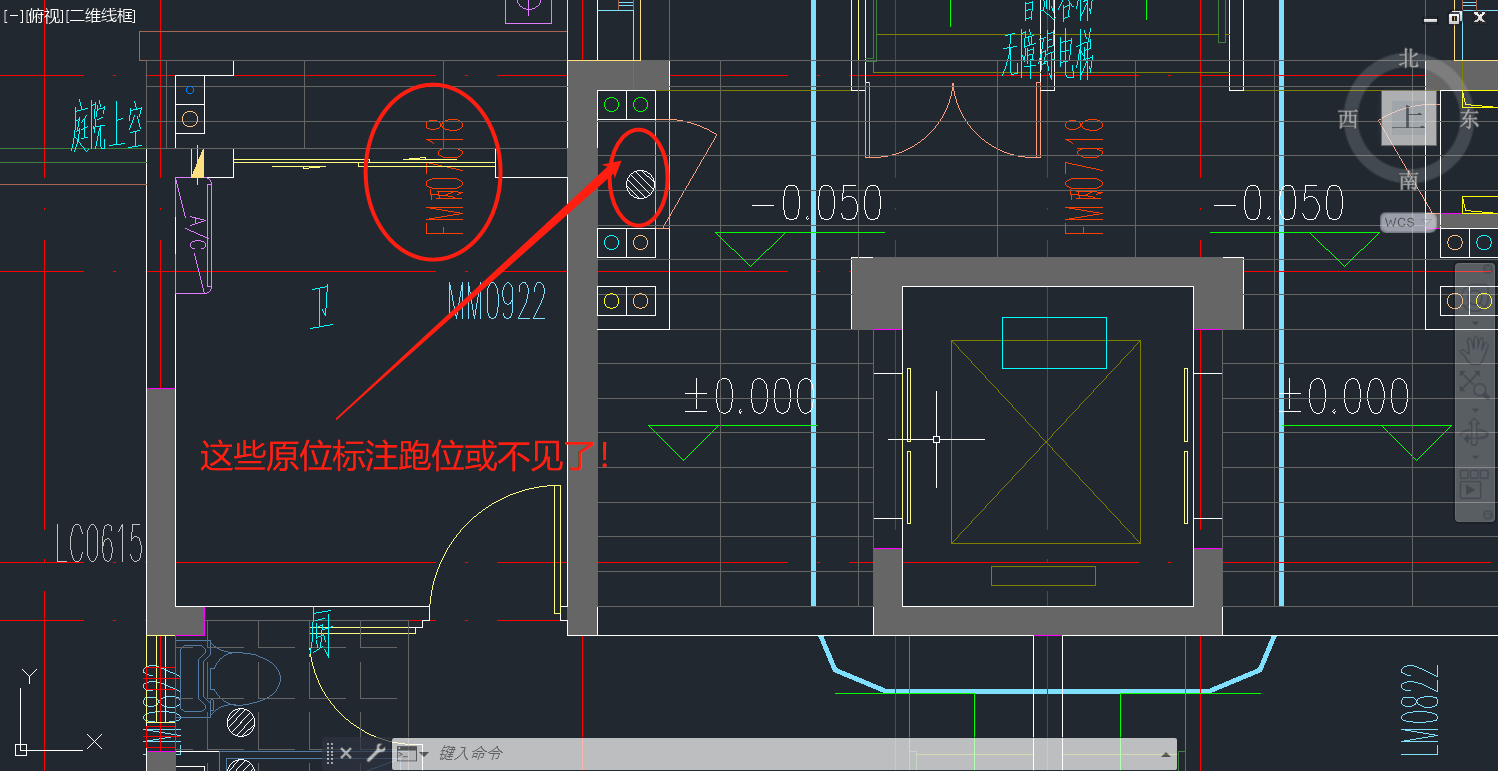The image size is (1498, 771).
Task: Select the 卫 bathroom room label
Action: [x=322, y=307]
